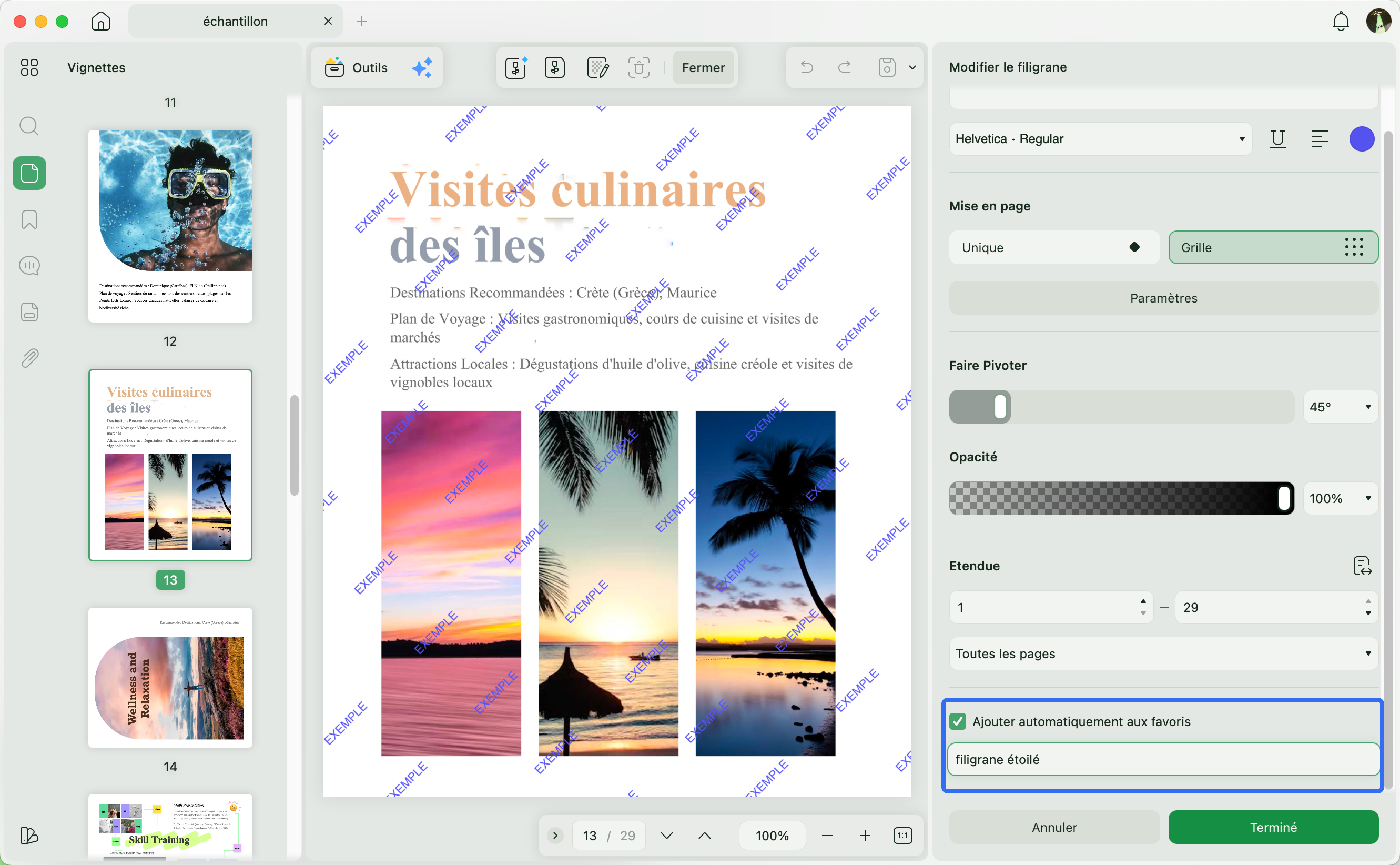The width and height of the screenshot is (1400, 865).
Task: Open the user profile avatar
Action: point(1378,21)
